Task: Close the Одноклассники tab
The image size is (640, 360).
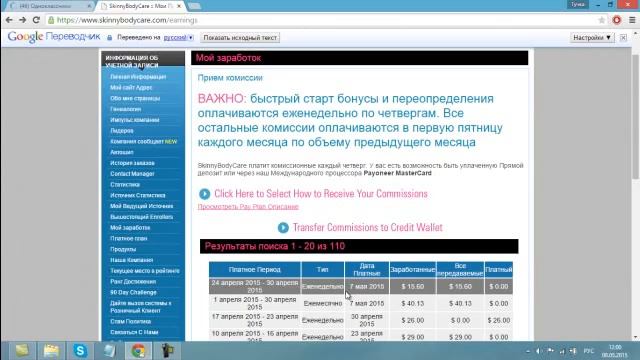Action: (89, 6)
